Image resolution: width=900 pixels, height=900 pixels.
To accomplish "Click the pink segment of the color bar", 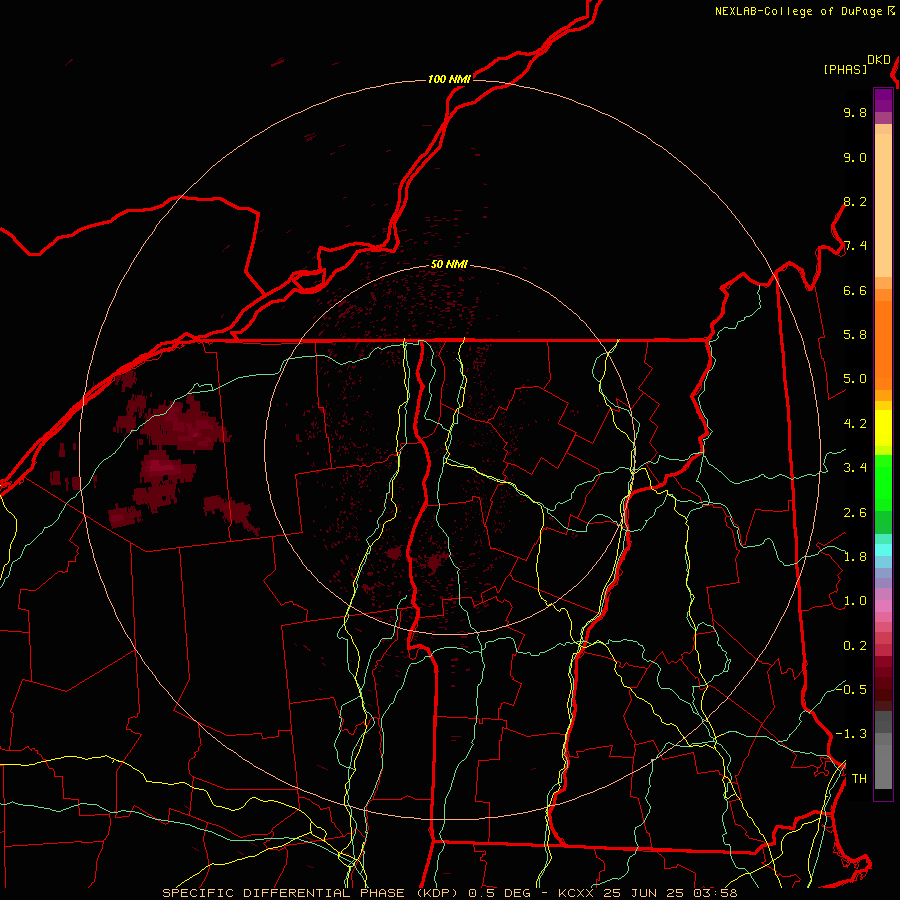I will (883, 606).
